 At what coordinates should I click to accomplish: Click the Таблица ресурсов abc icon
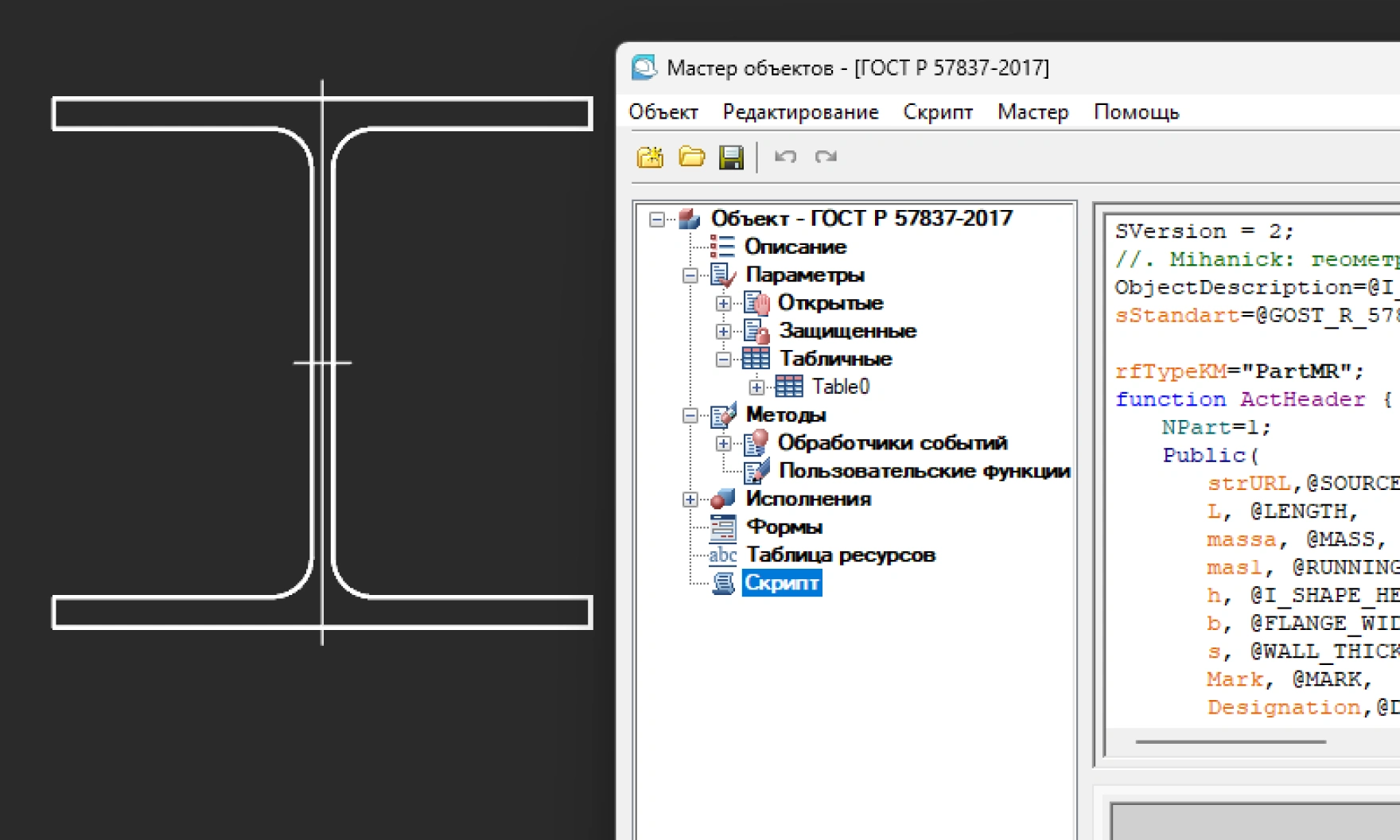723,554
